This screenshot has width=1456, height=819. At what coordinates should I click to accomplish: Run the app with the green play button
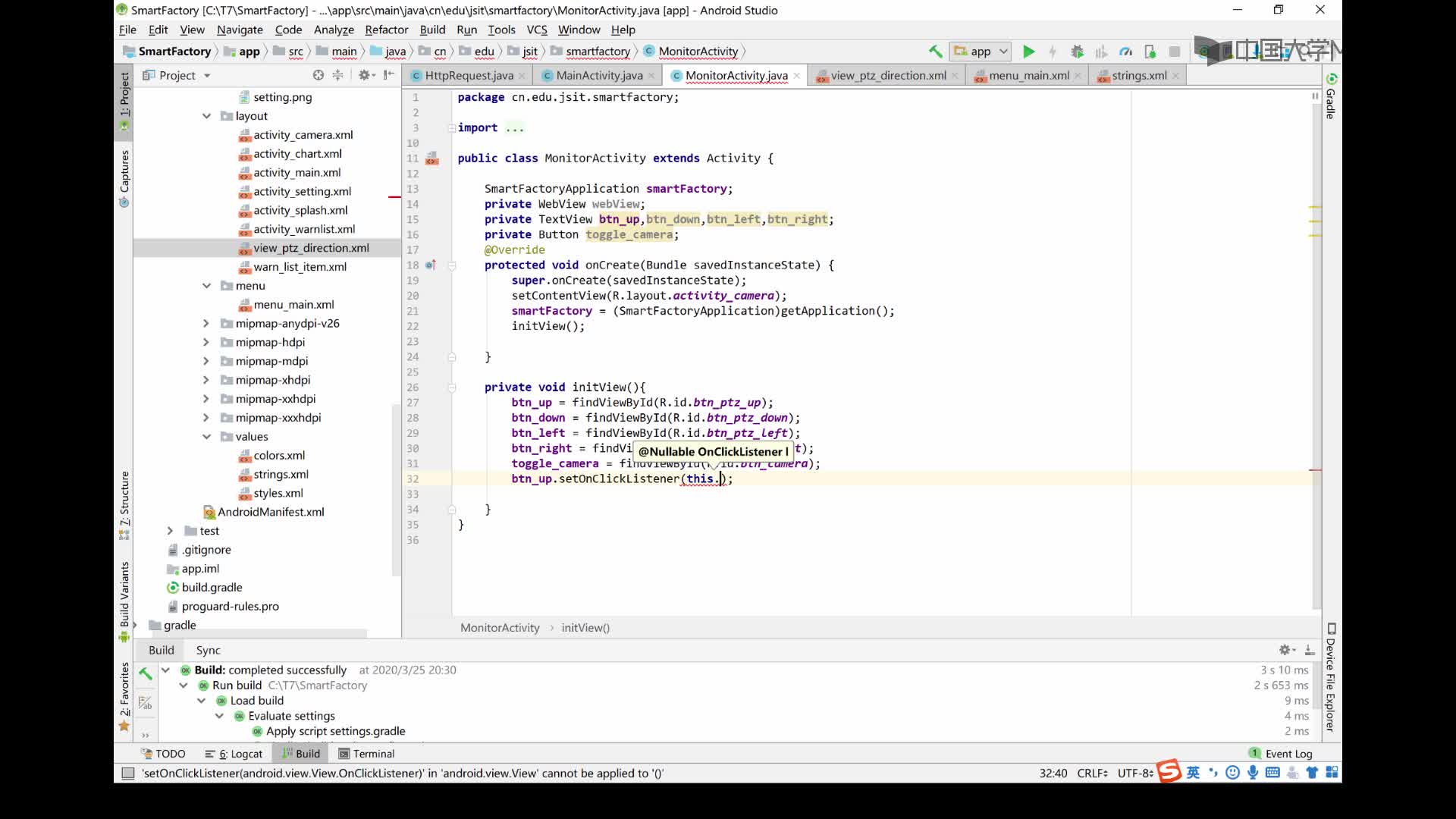1028,52
